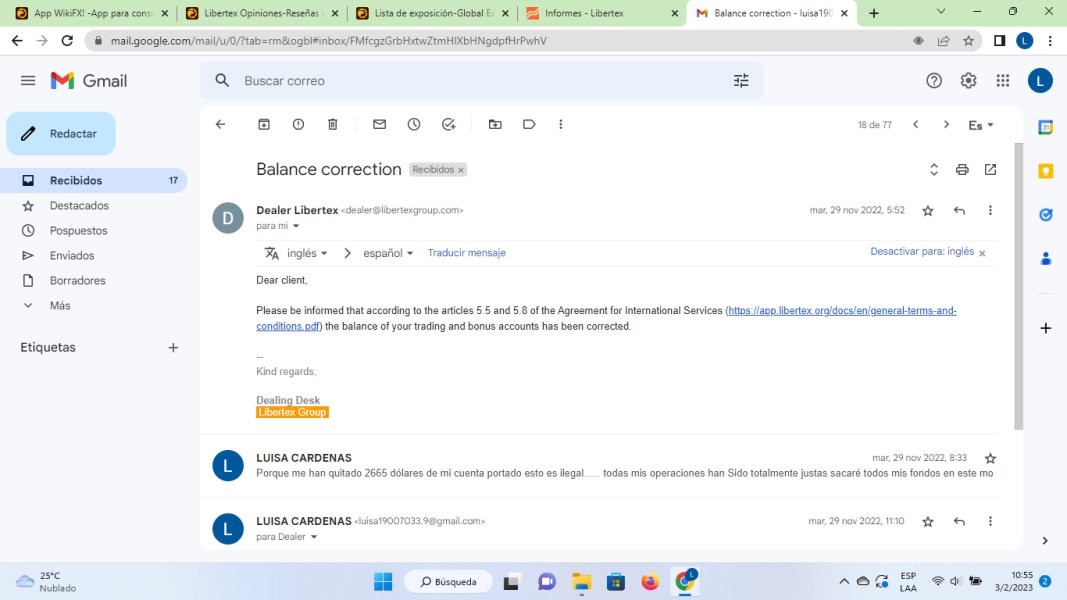The image size is (1067, 600).
Task: Add the email to Tasks
Action: [x=448, y=124]
